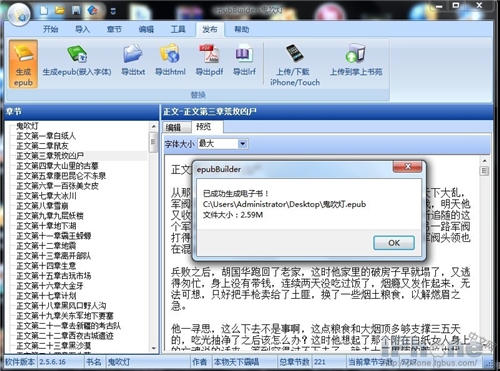Screen dimensions: 500x371
Task: Click the 导出lrf open book icon
Action: (x=244, y=53)
